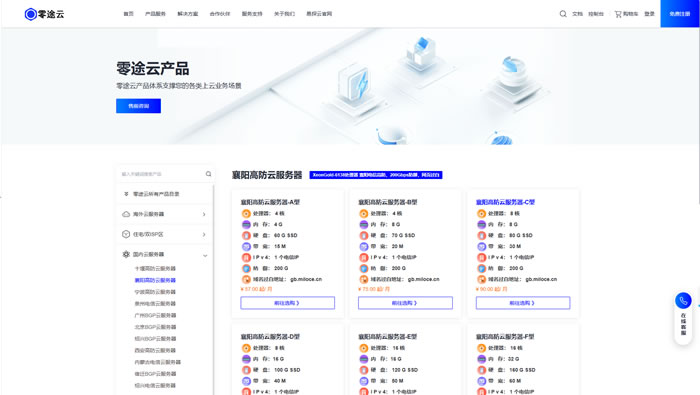This screenshot has width=700, height=395.
Task: Open the 产品服务 menu
Action: [x=155, y=14]
